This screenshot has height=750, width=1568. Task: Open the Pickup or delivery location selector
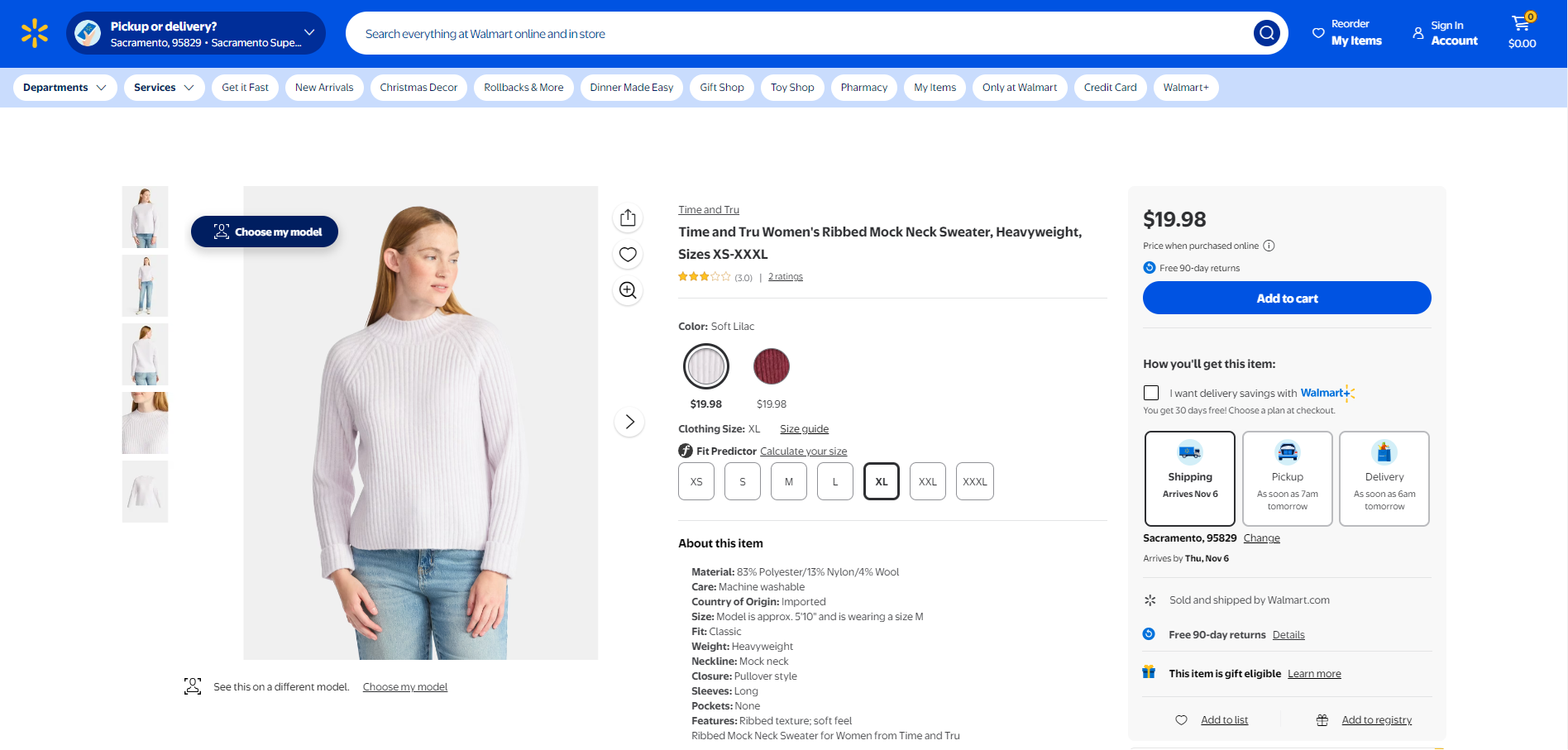pos(196,33)
